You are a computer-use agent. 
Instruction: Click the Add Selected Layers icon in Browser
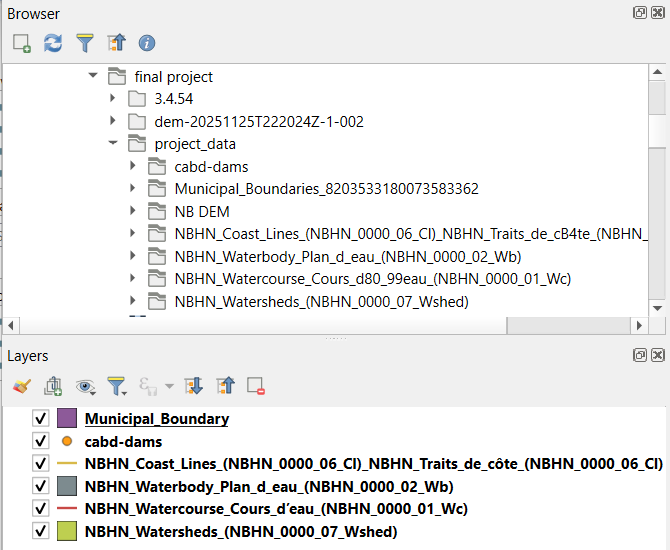(22, 43)
